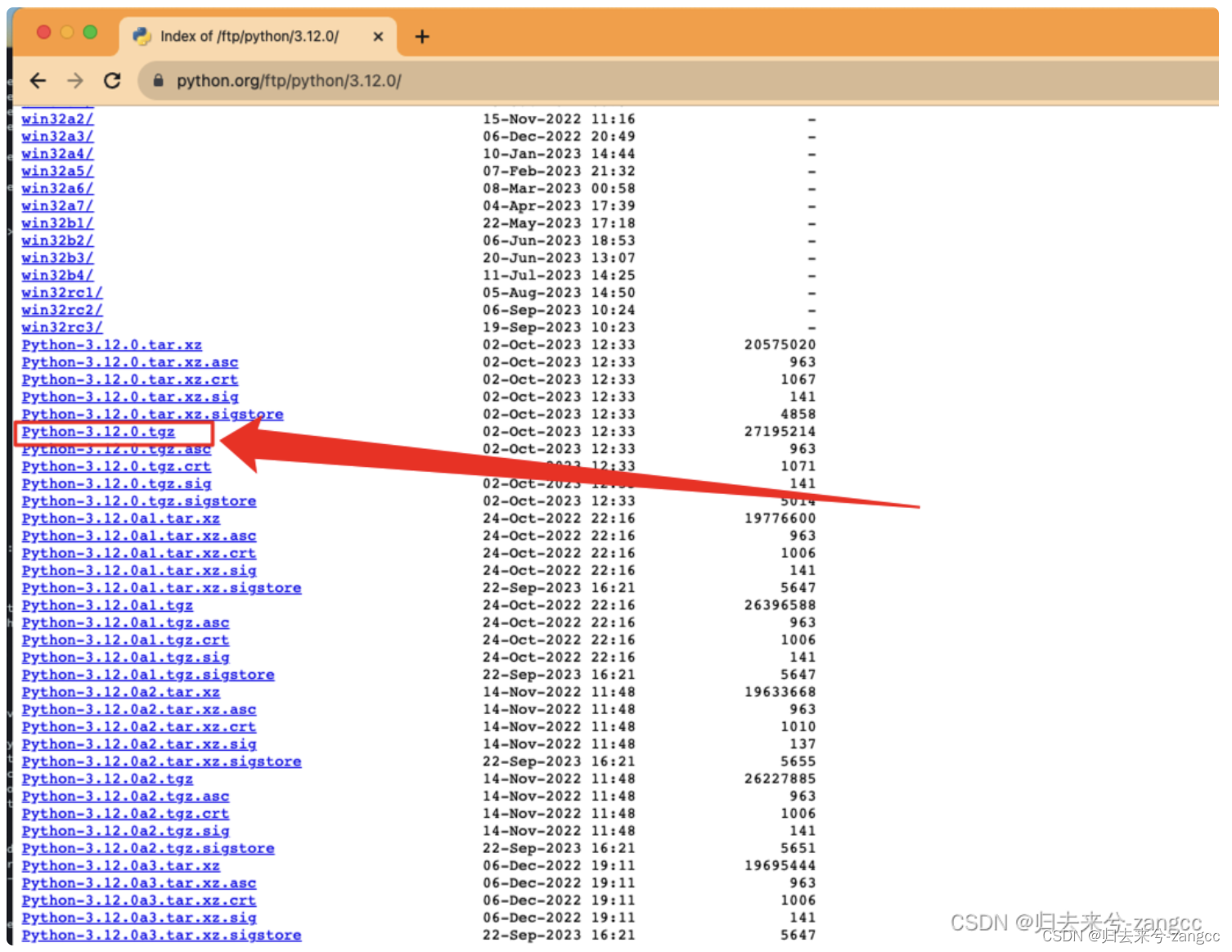
Task: Open the win32b1/ directory link
Action: (57, 223)
